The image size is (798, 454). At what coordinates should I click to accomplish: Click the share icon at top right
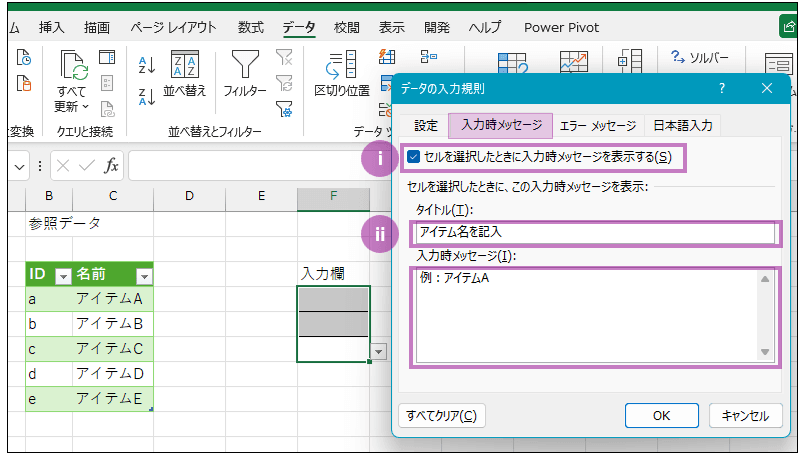[788, 27]
